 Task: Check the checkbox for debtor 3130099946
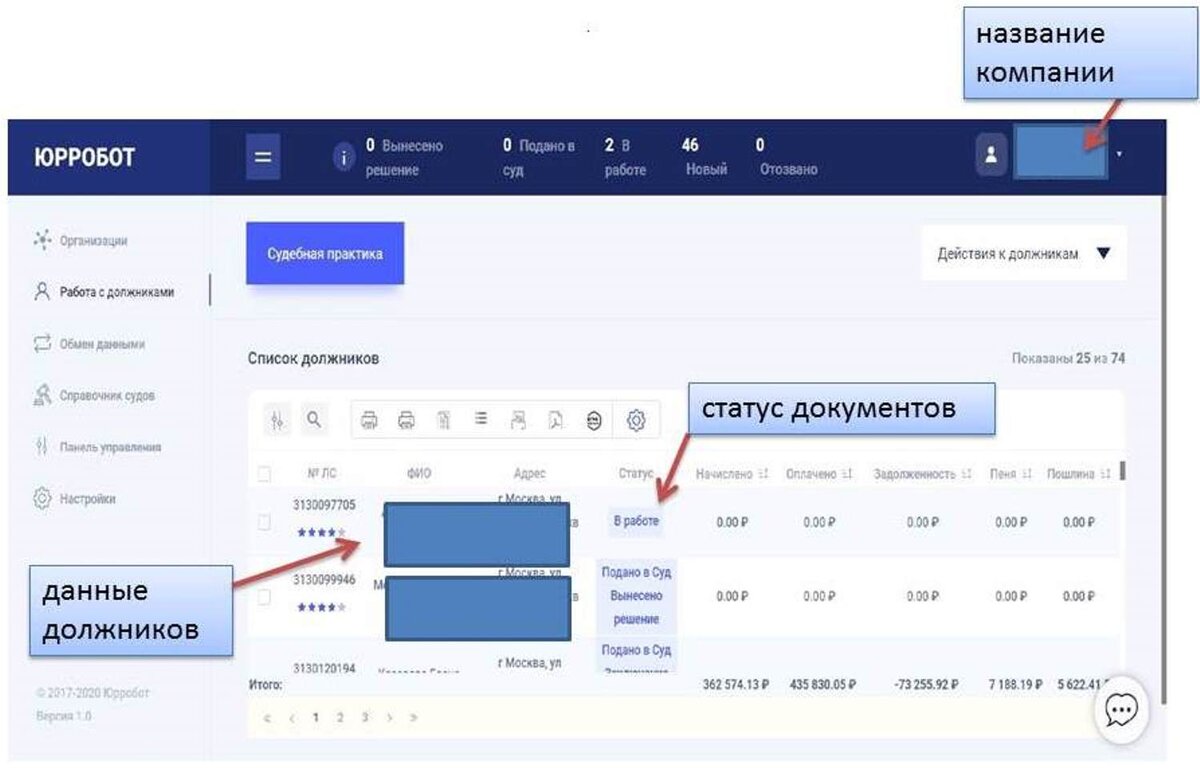(x=263, y=593)
